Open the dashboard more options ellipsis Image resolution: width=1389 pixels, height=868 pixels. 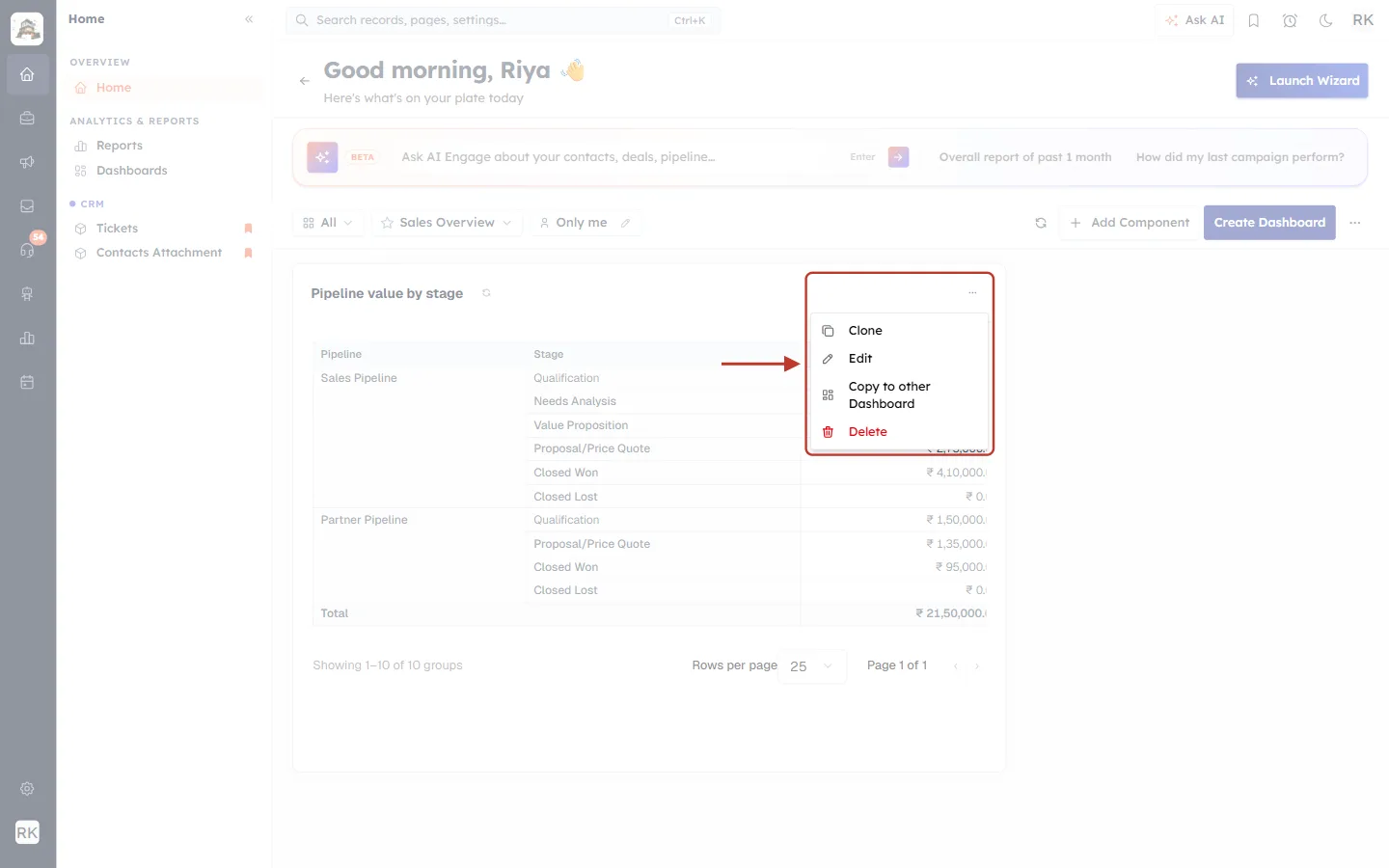point(1355,223)
